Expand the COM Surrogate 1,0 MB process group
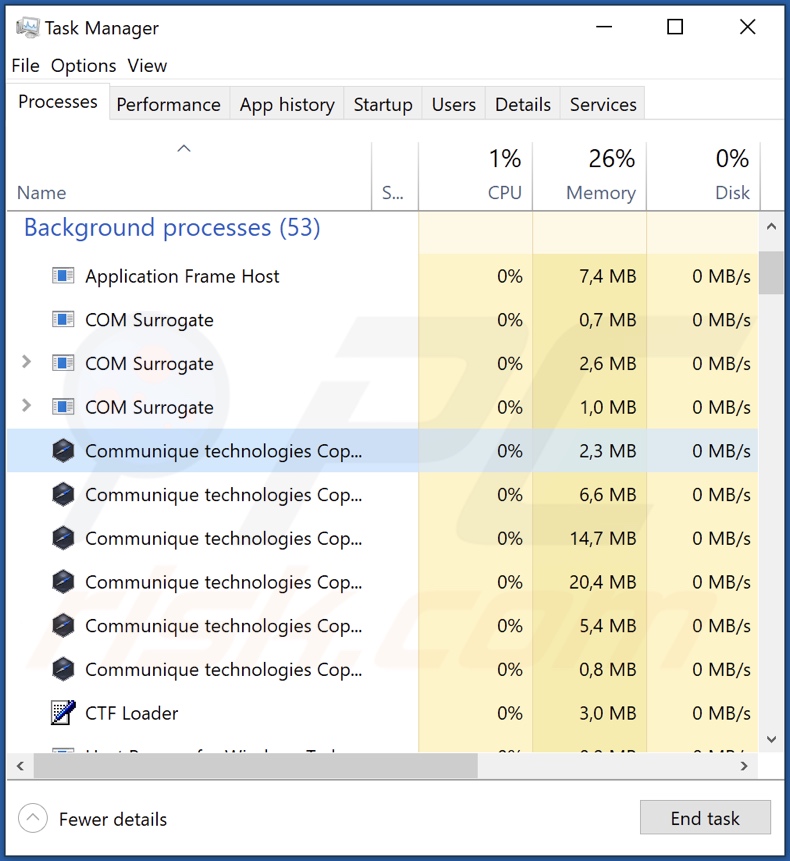The width and height of the screenshot is (790, 861). [x=26, y=406]
